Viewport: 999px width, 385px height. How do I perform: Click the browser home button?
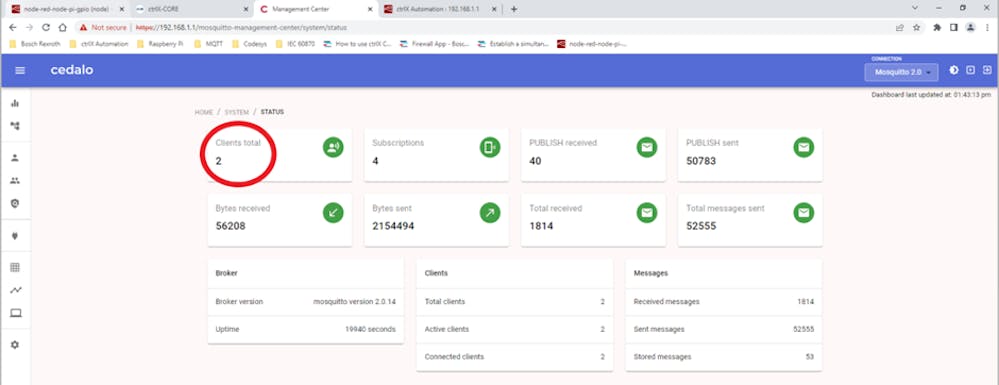62,27
